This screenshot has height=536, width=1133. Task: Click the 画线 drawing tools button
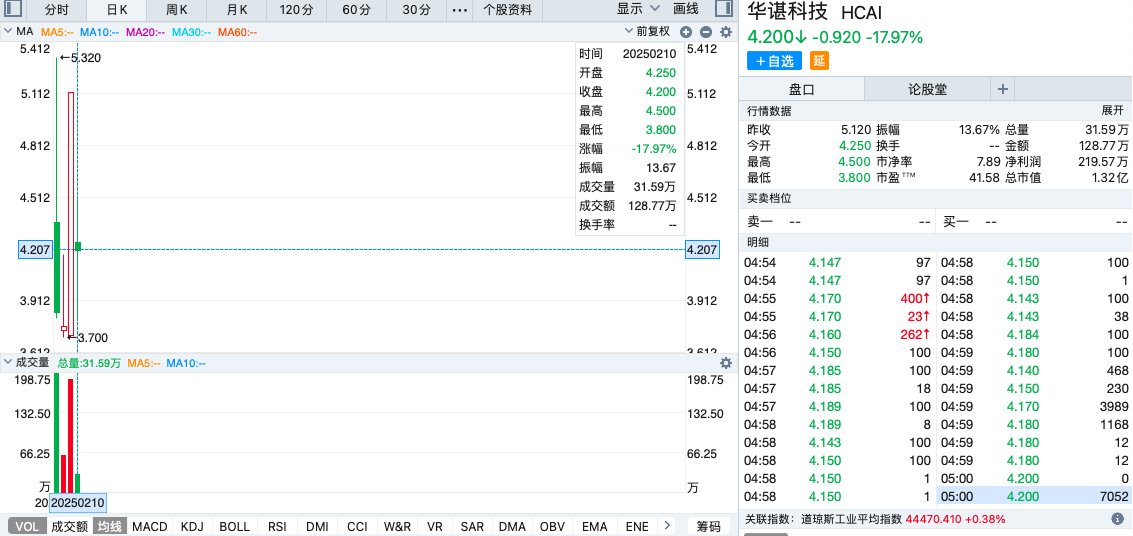(x=686, y=9)
